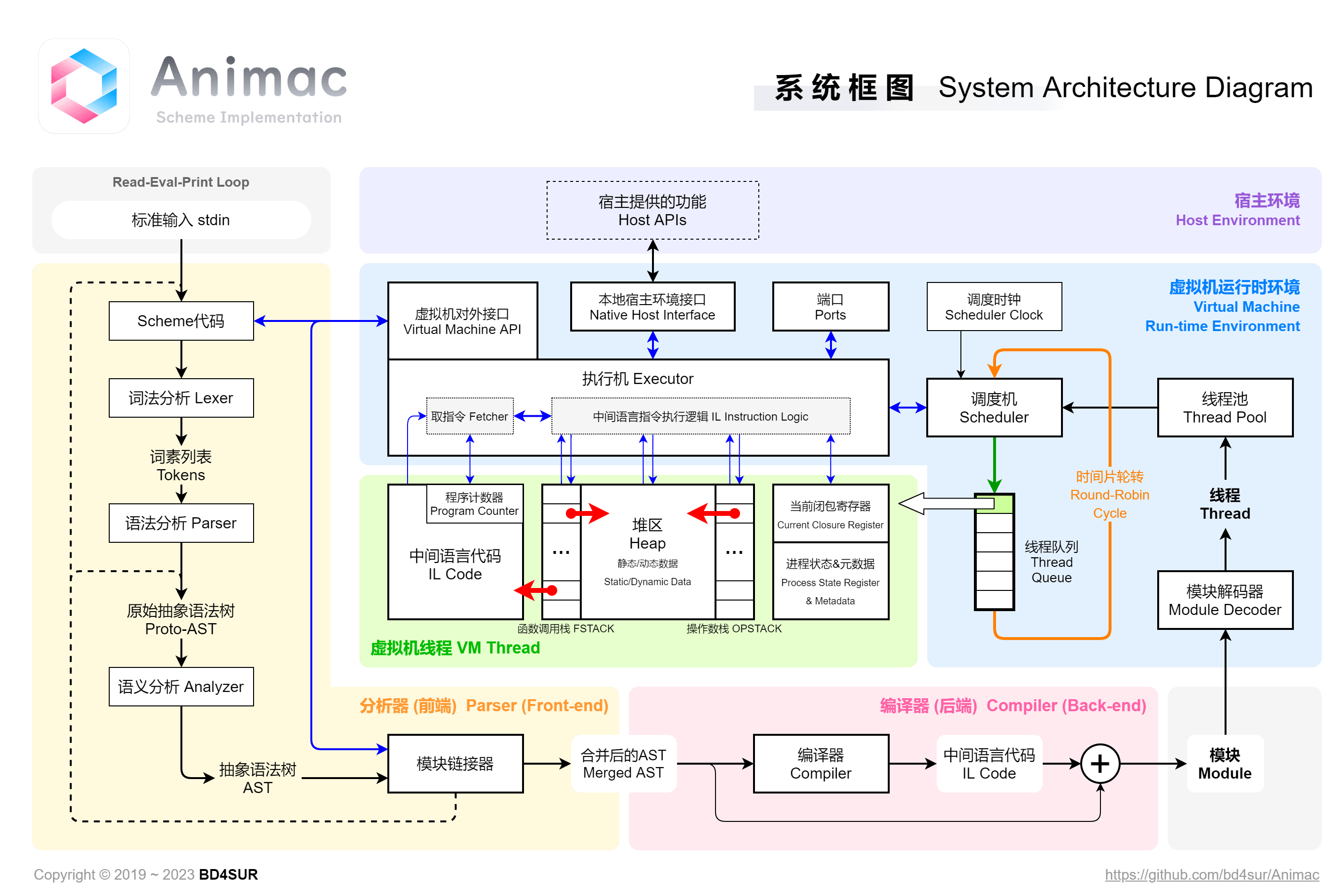Click the Virtual Machine API box
The width and height of the screenshot is (1329, 896).
[462, 321]
